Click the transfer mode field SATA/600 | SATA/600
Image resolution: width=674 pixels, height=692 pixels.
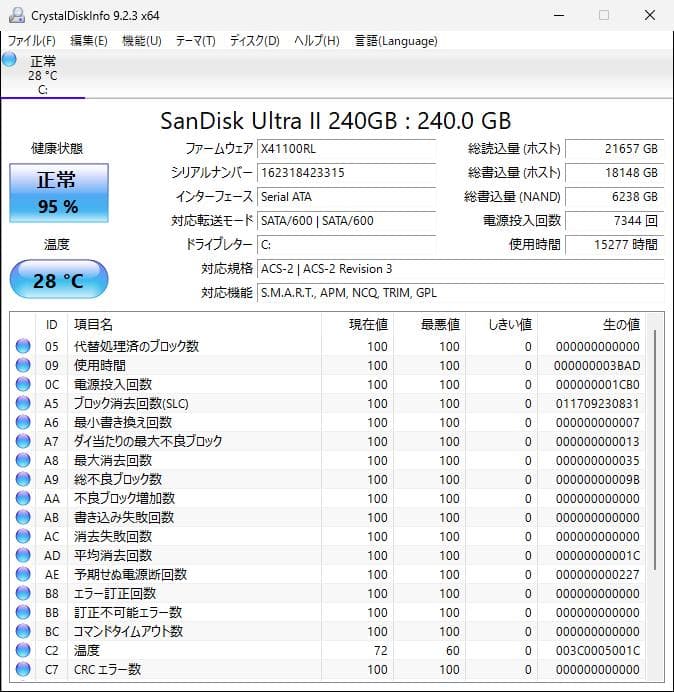pyautogui.click(x=346, y=220)
